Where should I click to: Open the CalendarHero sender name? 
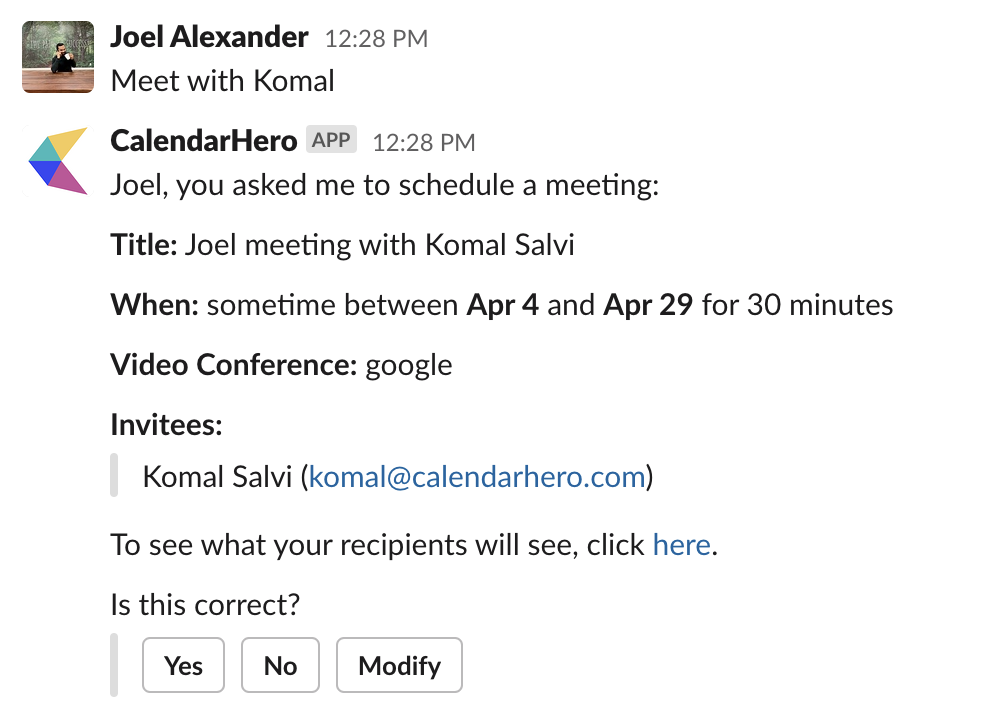[x=203, y=141]
